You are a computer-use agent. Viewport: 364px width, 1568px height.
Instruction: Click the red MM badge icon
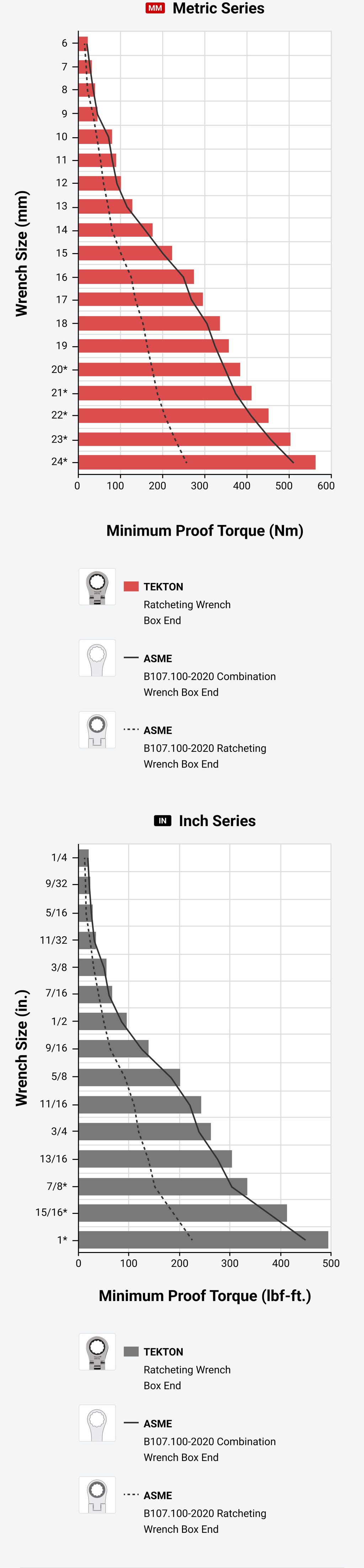tap(155, 9)
